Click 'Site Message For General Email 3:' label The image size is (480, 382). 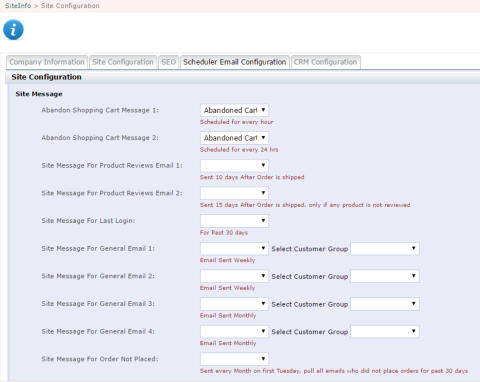point(98,304)
